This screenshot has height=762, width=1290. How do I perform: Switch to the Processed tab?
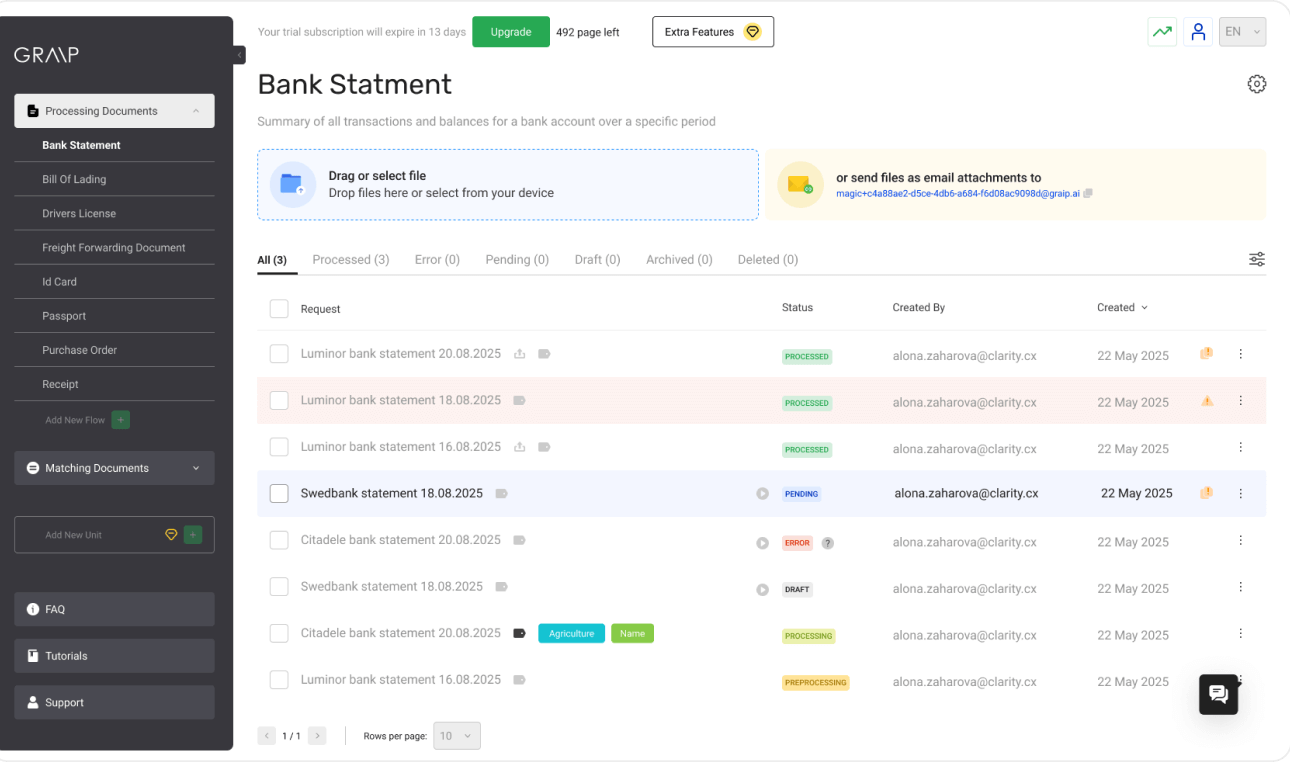click(351, 259)
